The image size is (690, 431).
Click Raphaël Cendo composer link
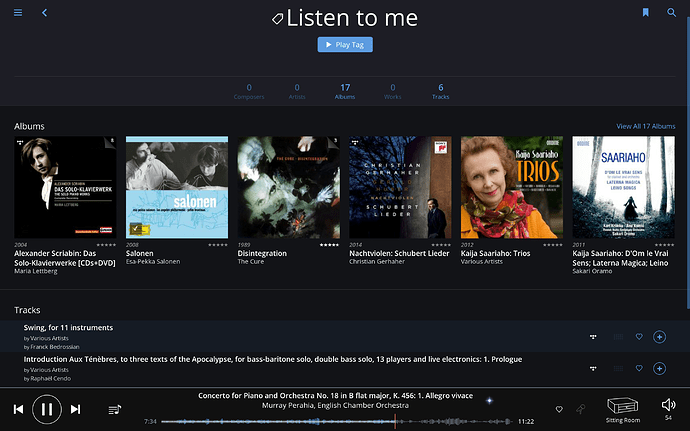click(50, 379)
